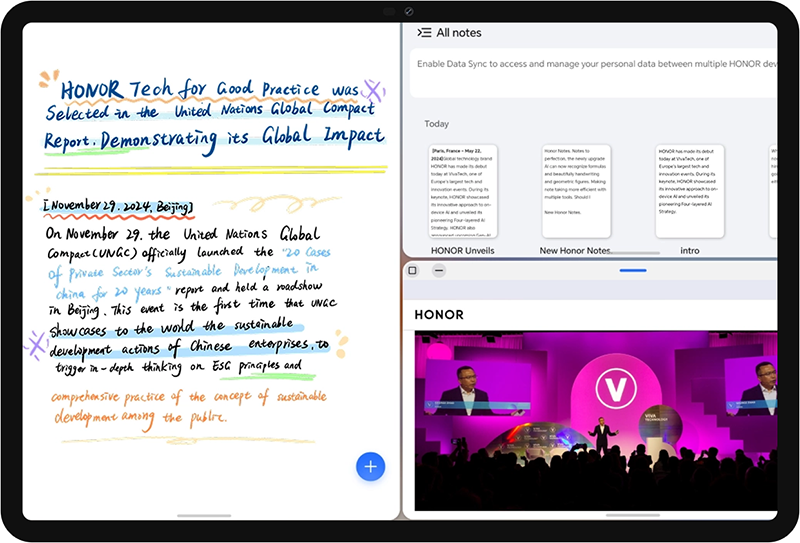Screen dimensions: 800x543
Task: Click the '[November 29, 2024, Beijing]' handwritten line
Action: pyautogui.click(x=118, y=206)
